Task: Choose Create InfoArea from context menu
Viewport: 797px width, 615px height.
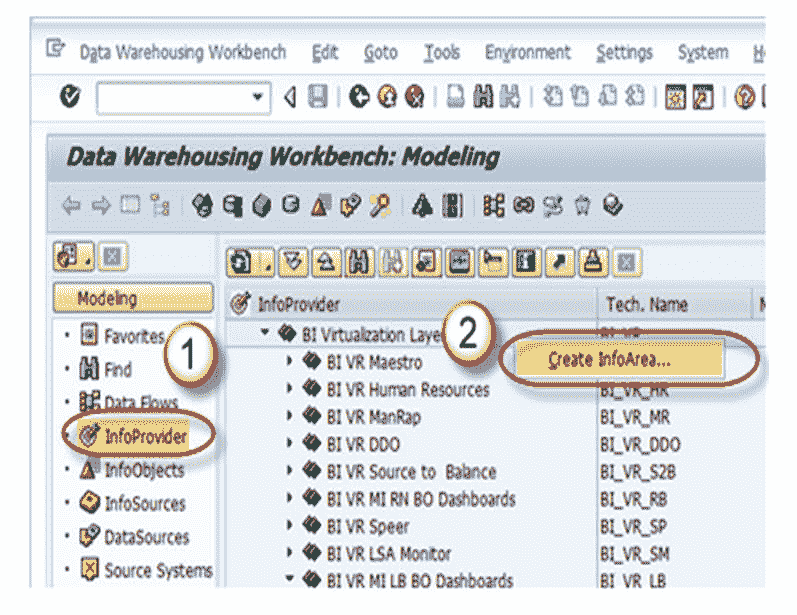Action: (x=619, y=360)
